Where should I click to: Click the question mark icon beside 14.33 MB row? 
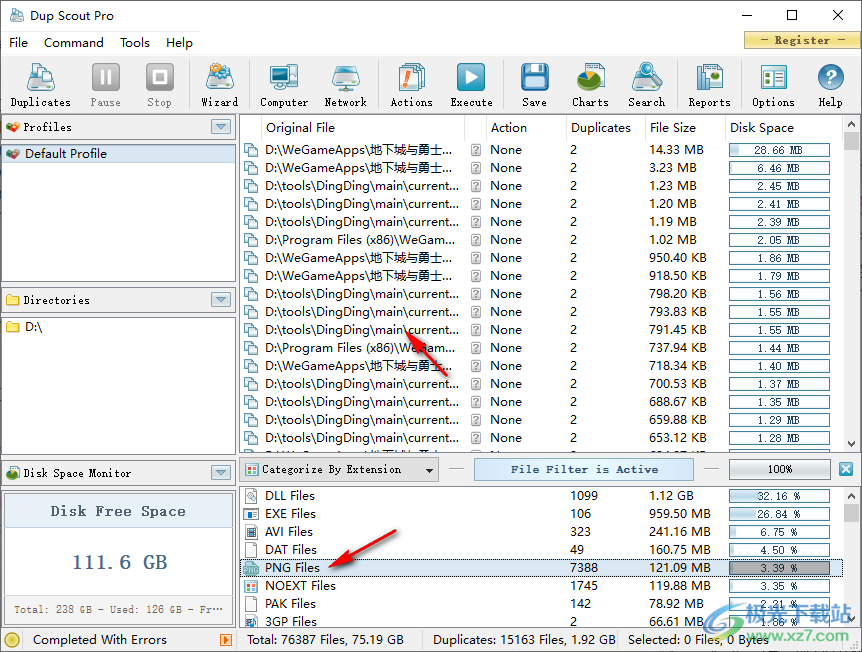coord(476,150)
